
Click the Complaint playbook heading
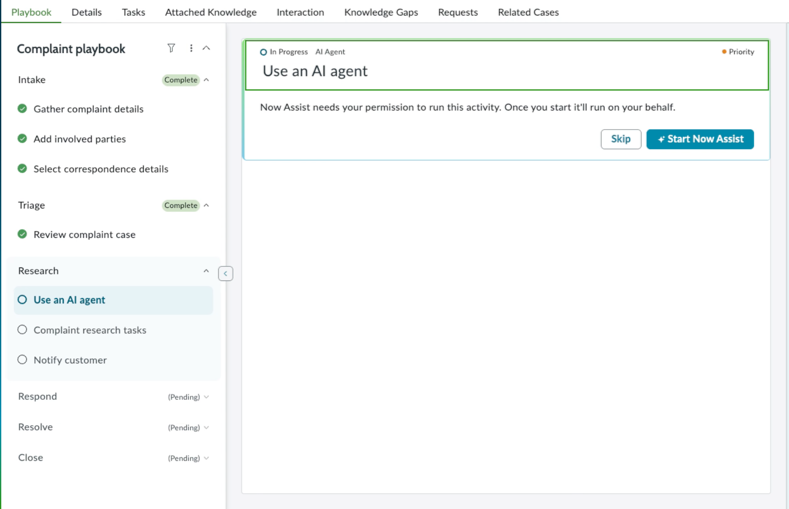(x=71, y=49)
